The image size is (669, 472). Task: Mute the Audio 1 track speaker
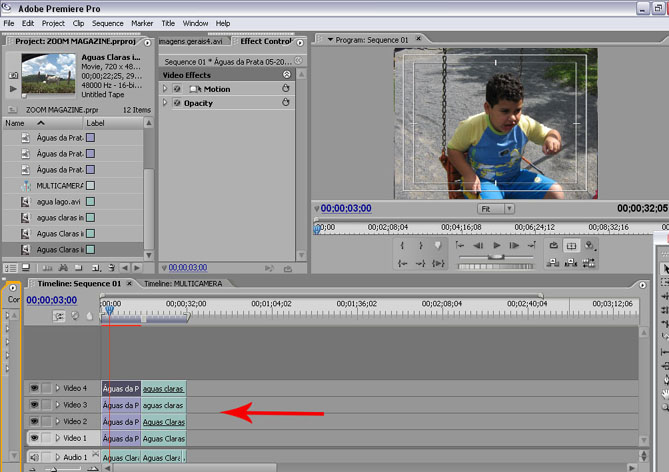[34, 457]
